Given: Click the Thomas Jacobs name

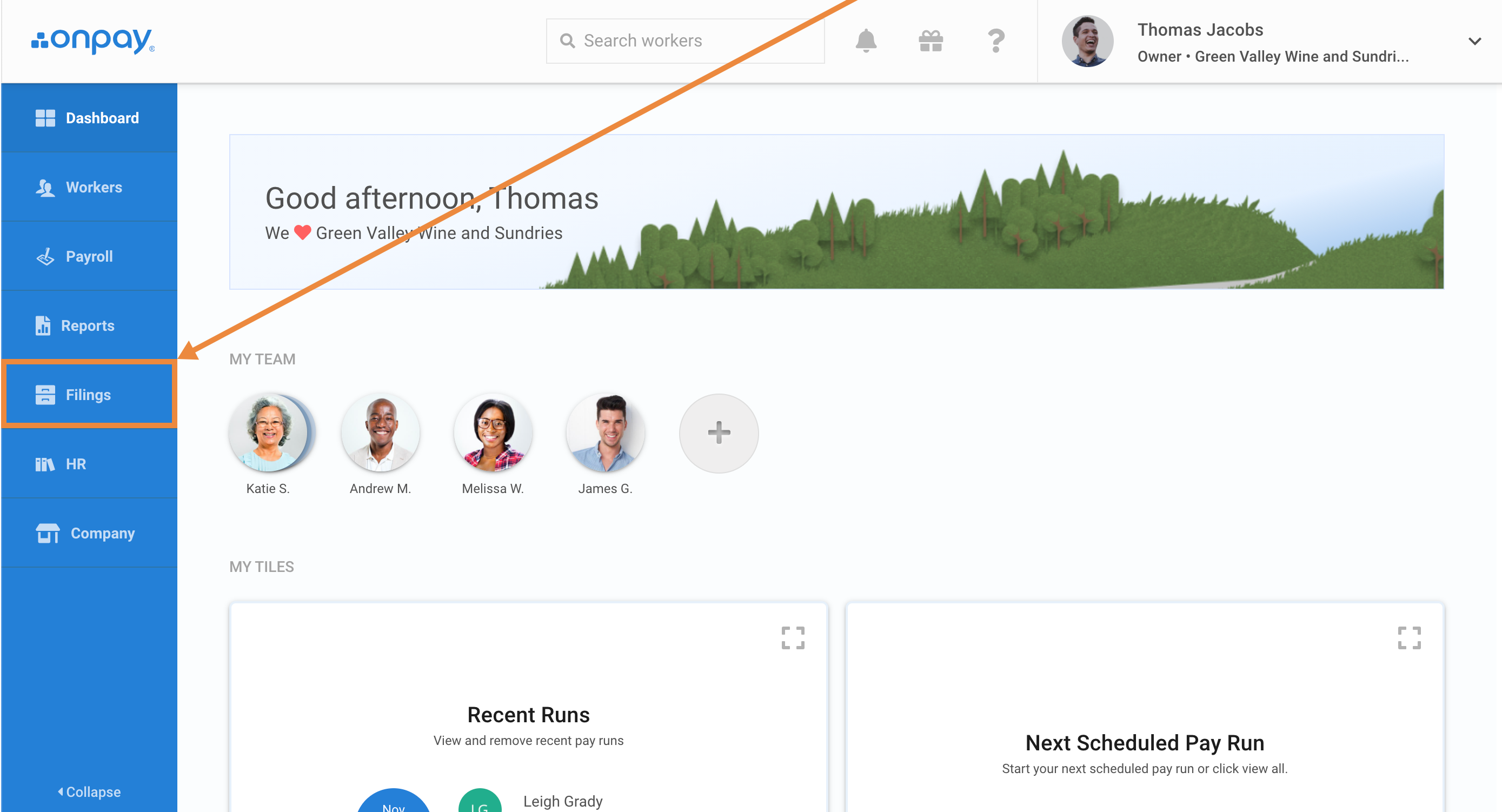Looking at the screenshot, I should pos(1200,29).
